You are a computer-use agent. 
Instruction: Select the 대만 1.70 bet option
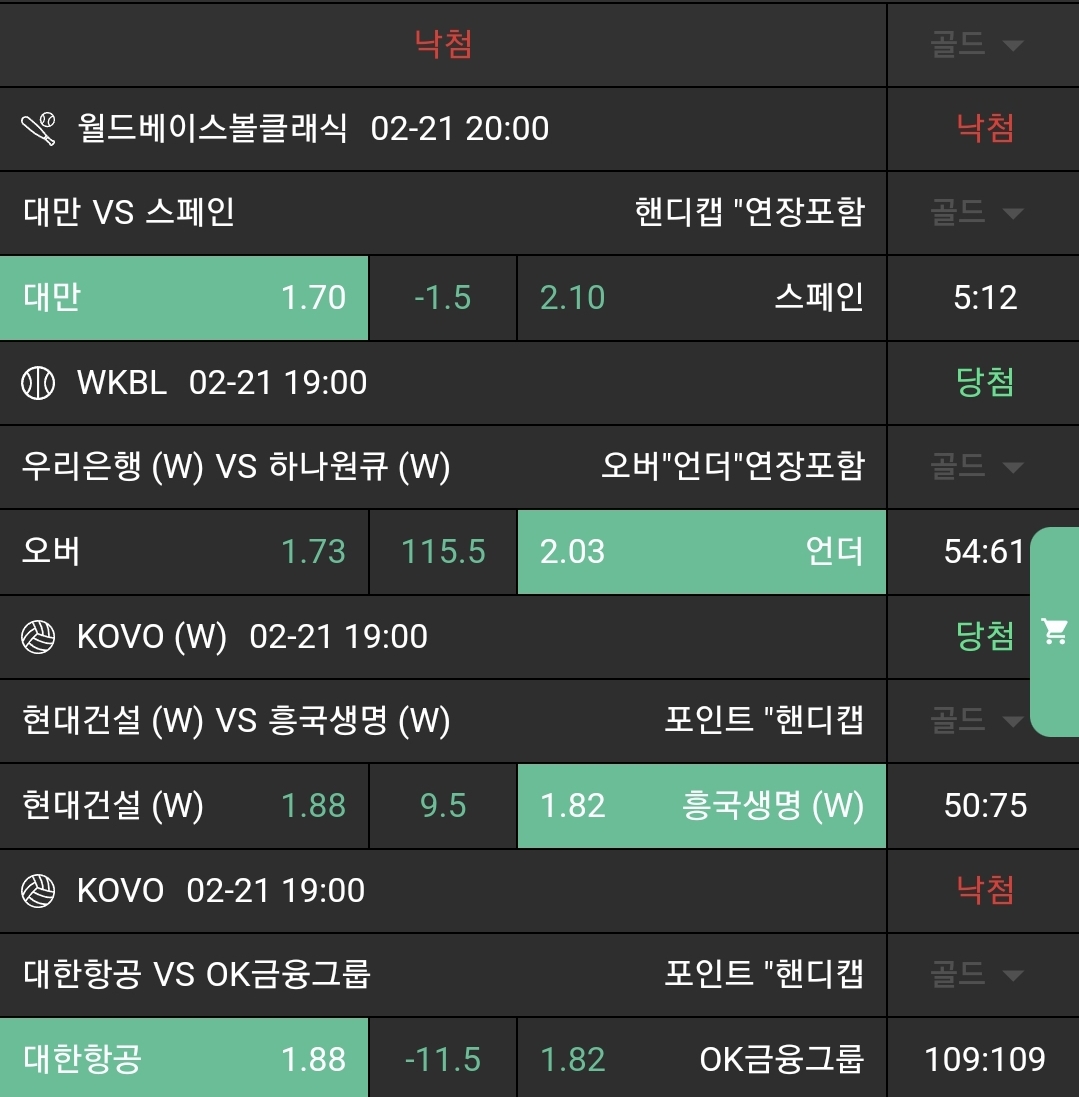tap(184, 298)
